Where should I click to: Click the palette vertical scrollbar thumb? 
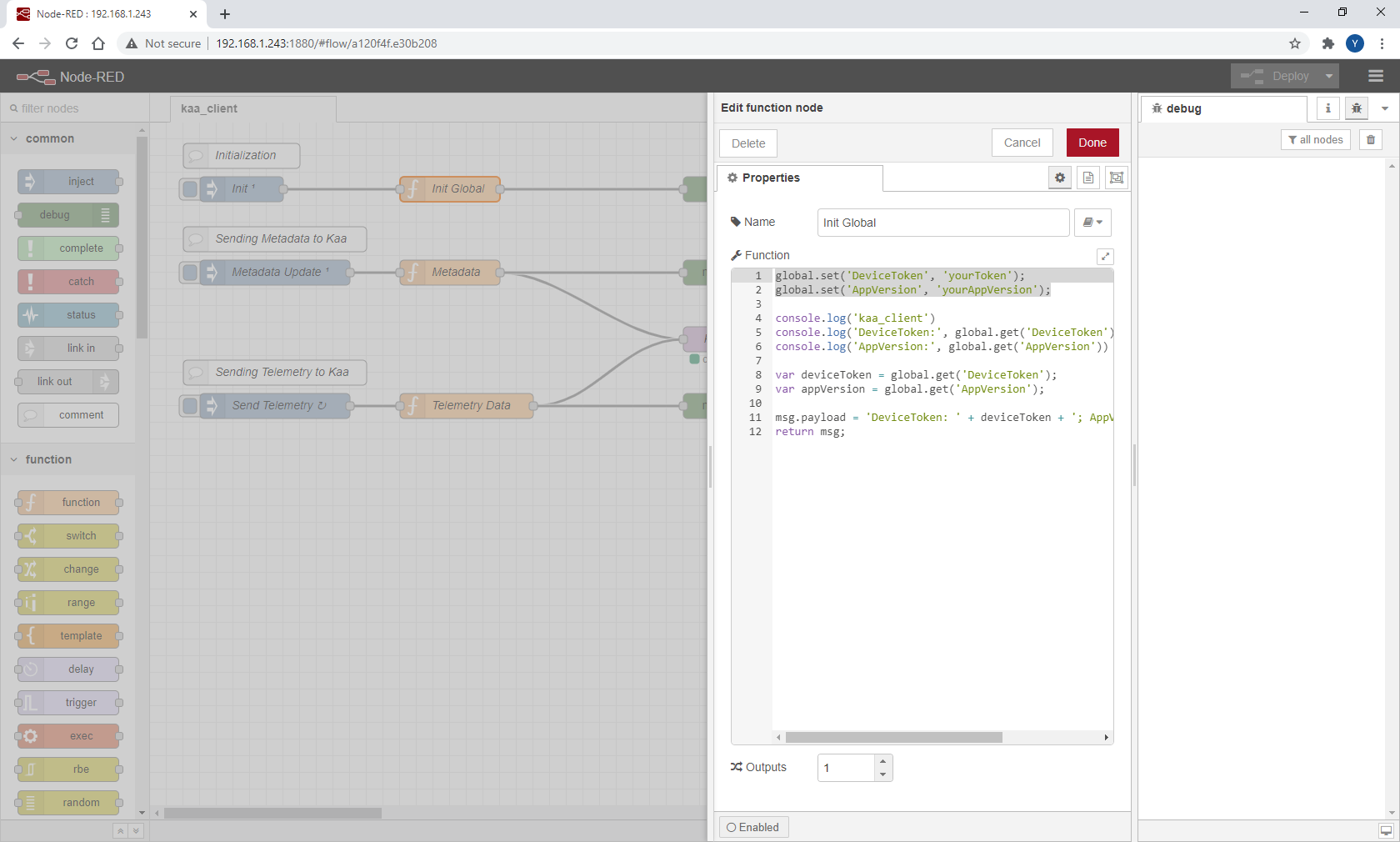pos(142,237)
